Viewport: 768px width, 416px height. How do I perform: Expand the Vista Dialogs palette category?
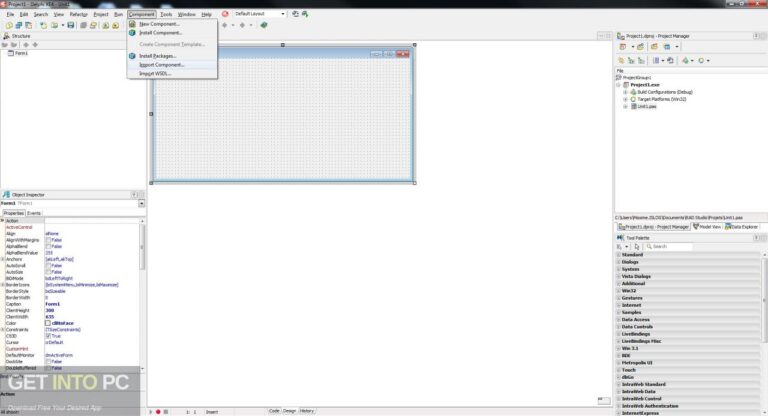pyautogui.click(x=619, y=276)
